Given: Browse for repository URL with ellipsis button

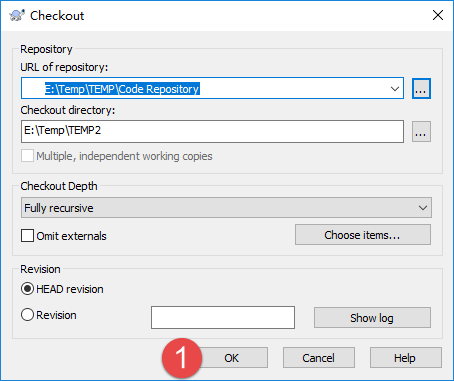Looking at the screenshot, I should [421, 89].
